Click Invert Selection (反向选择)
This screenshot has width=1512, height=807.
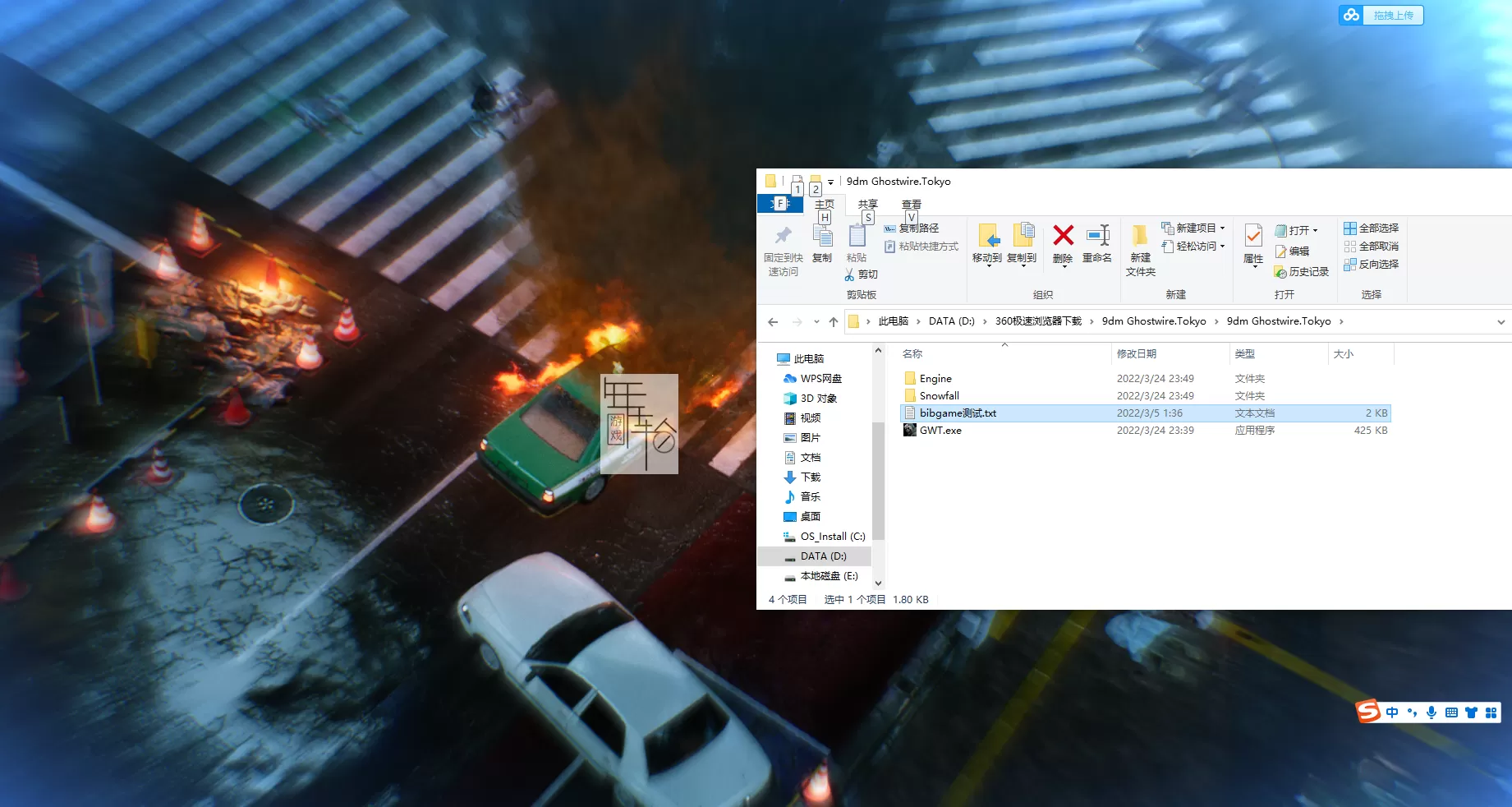click(1372, 265)
